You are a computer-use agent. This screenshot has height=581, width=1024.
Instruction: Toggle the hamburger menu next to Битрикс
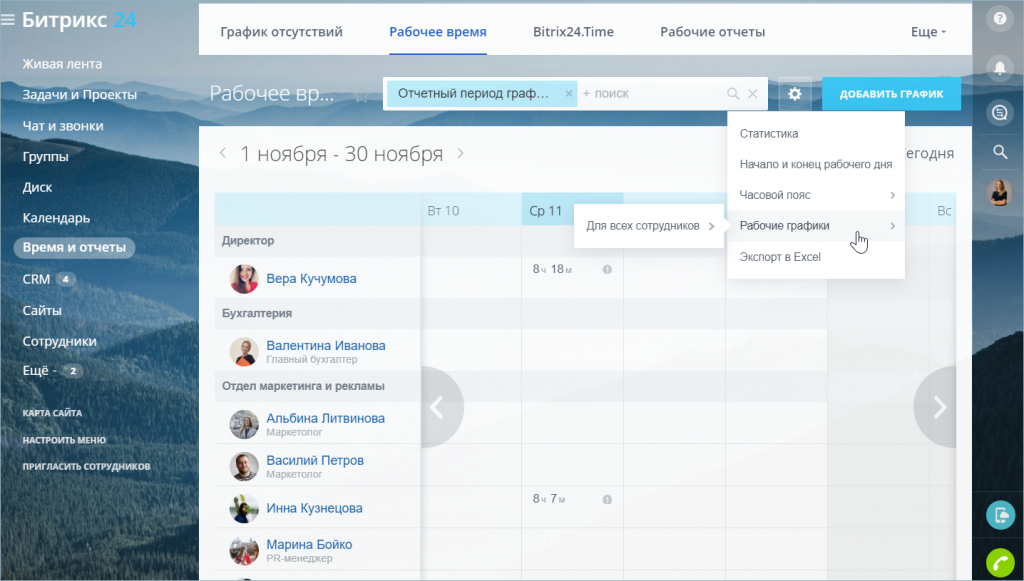tap(8, 20)
